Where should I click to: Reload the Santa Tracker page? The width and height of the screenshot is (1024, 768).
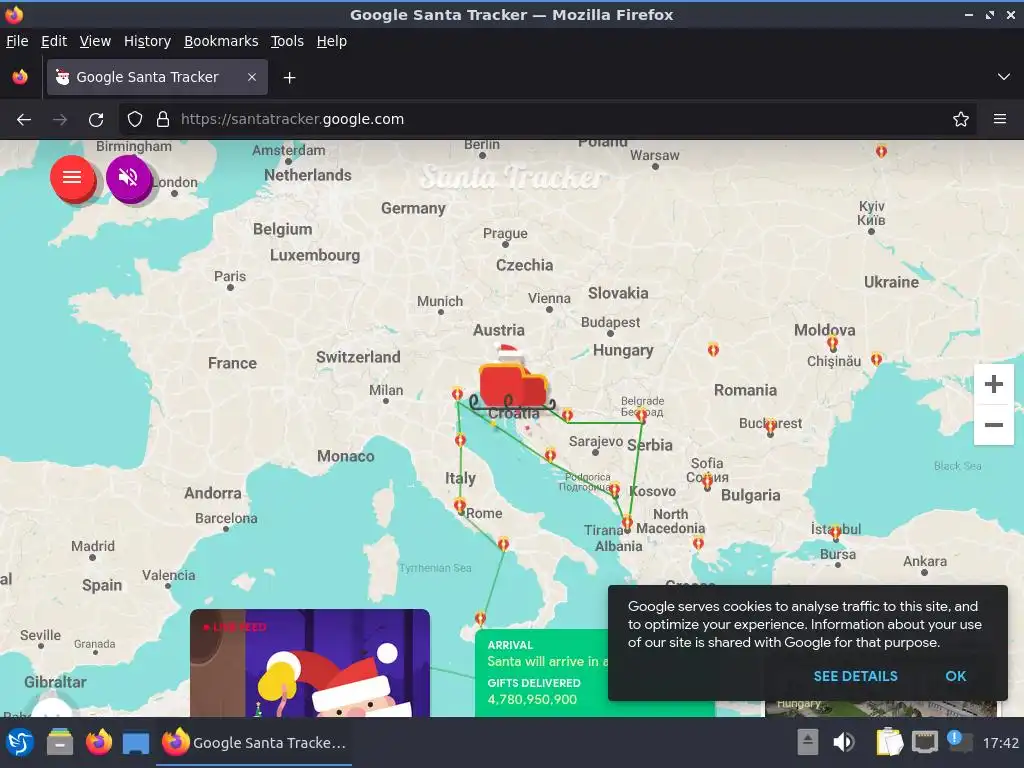[96, 120]
